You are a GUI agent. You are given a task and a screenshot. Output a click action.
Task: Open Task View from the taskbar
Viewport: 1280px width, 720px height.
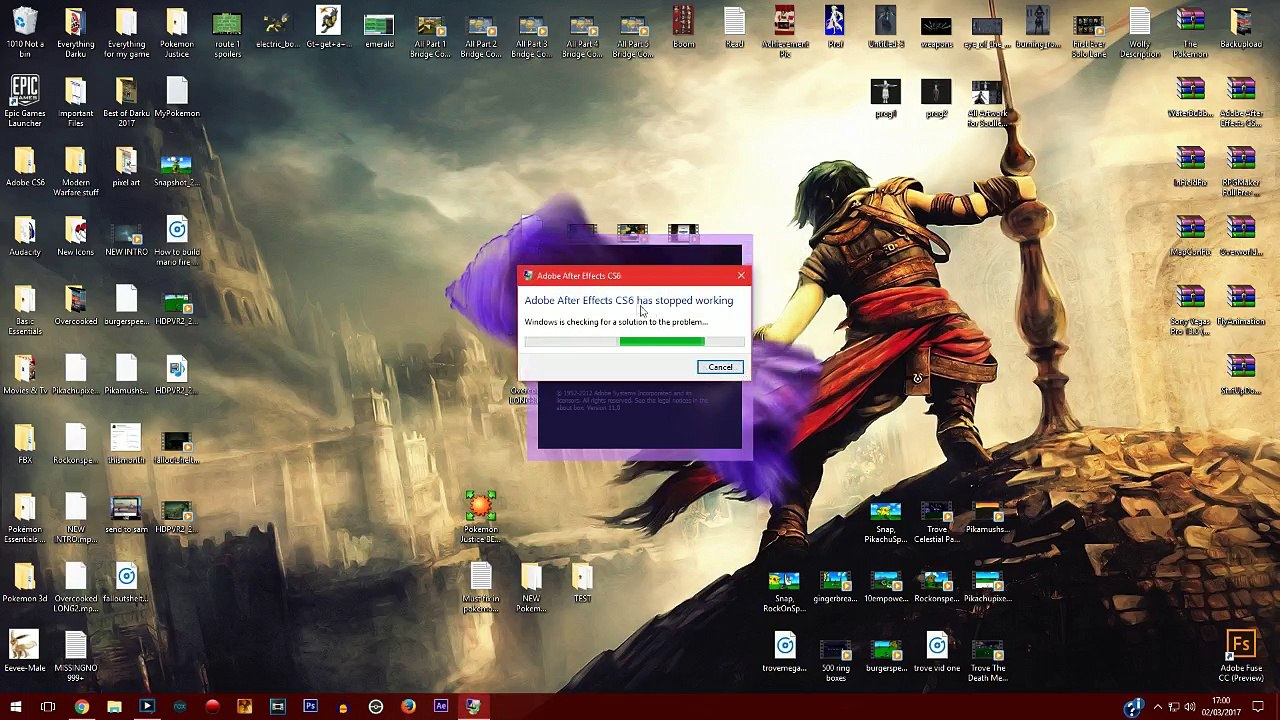pos(48,707)
